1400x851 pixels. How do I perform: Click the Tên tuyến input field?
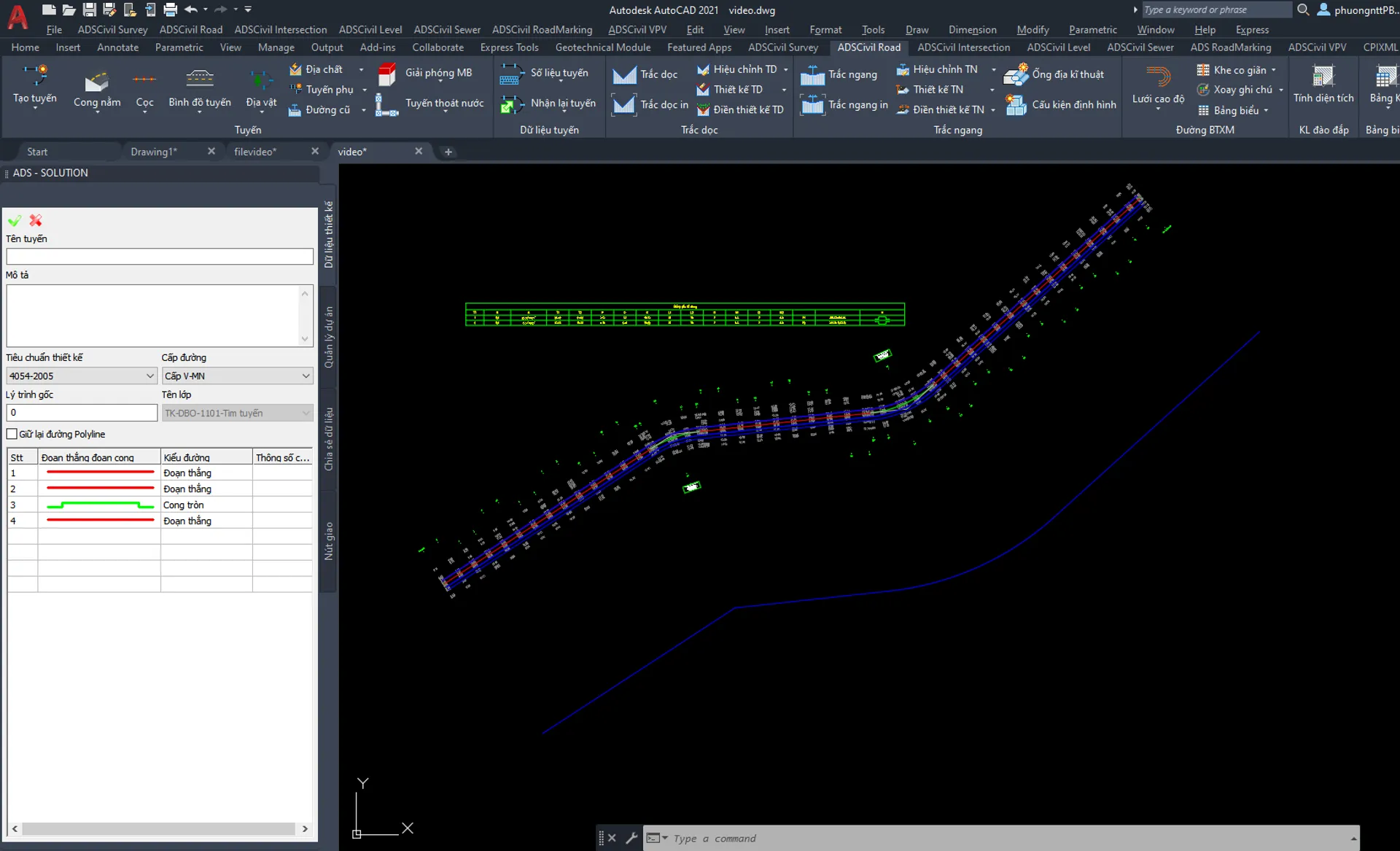pos(160,256)
